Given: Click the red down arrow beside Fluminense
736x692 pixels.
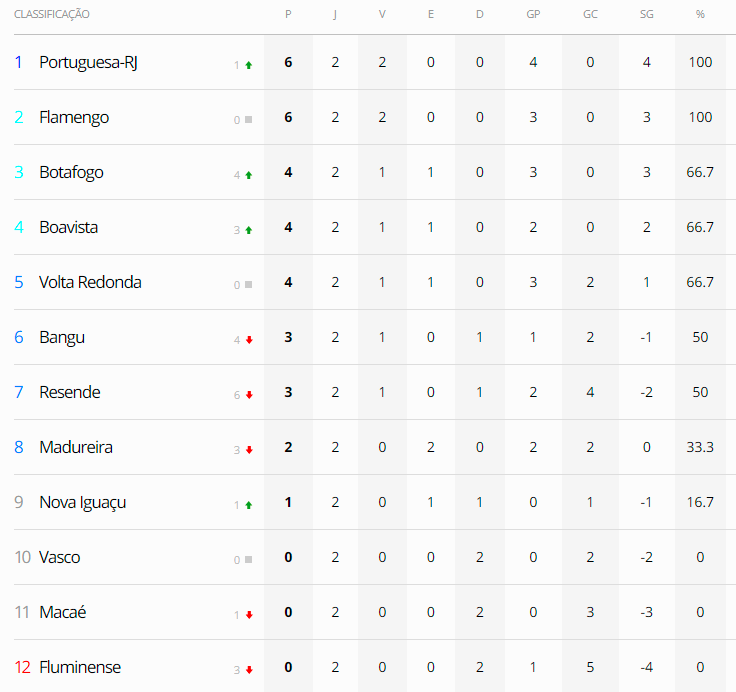Looking at the screenshot, I should tap(248, 670).
